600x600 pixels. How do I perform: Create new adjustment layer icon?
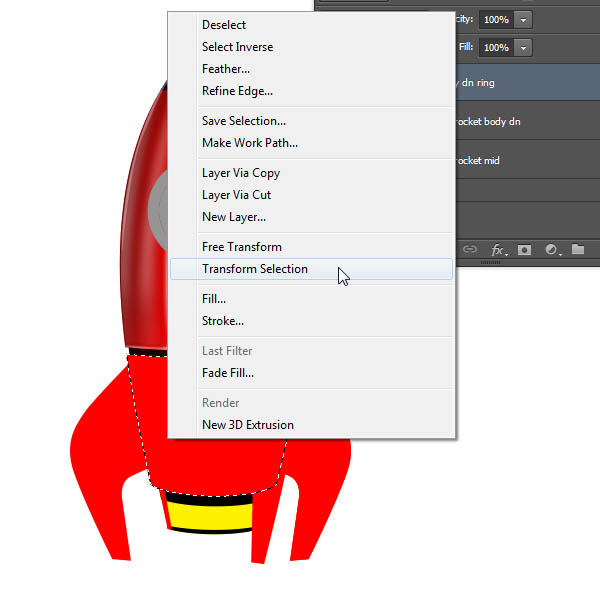click(551, 249)
